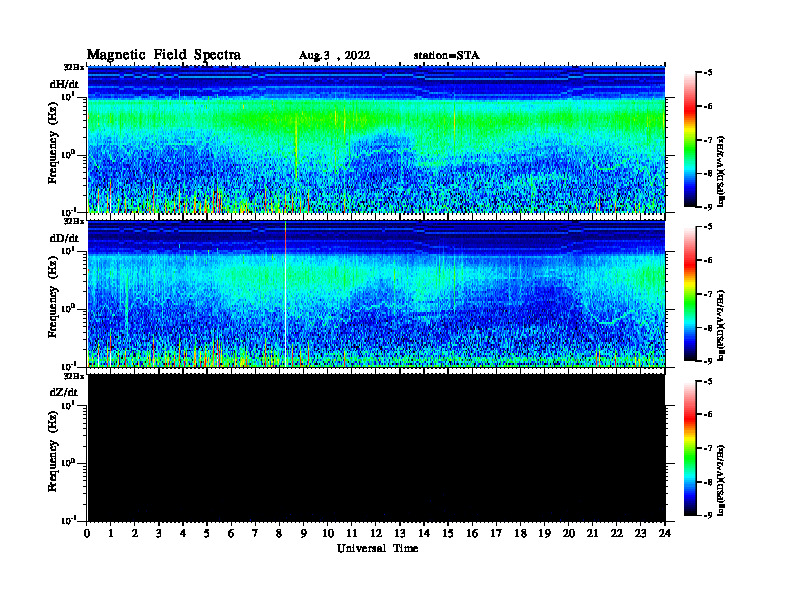Viewport: 792px width, 612px height.
Task: Click hour tick label "21" on time axis
Action: [x=592, y=533]
